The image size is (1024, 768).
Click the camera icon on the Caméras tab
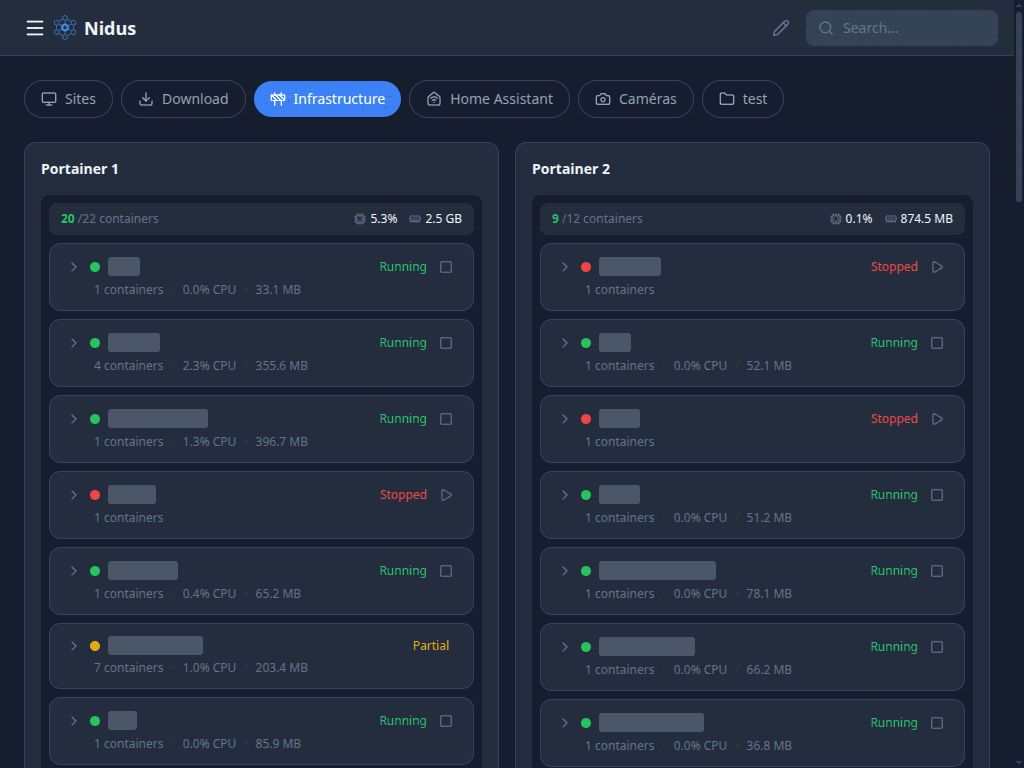point(602,98)
